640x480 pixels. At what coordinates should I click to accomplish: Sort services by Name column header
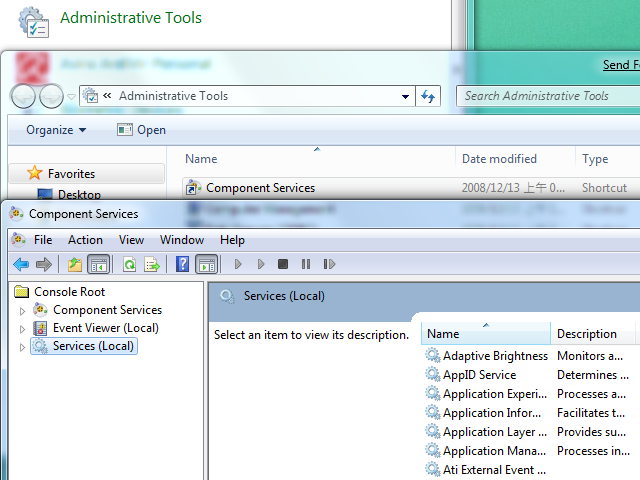pyautogui.click(x=486, y=333)
